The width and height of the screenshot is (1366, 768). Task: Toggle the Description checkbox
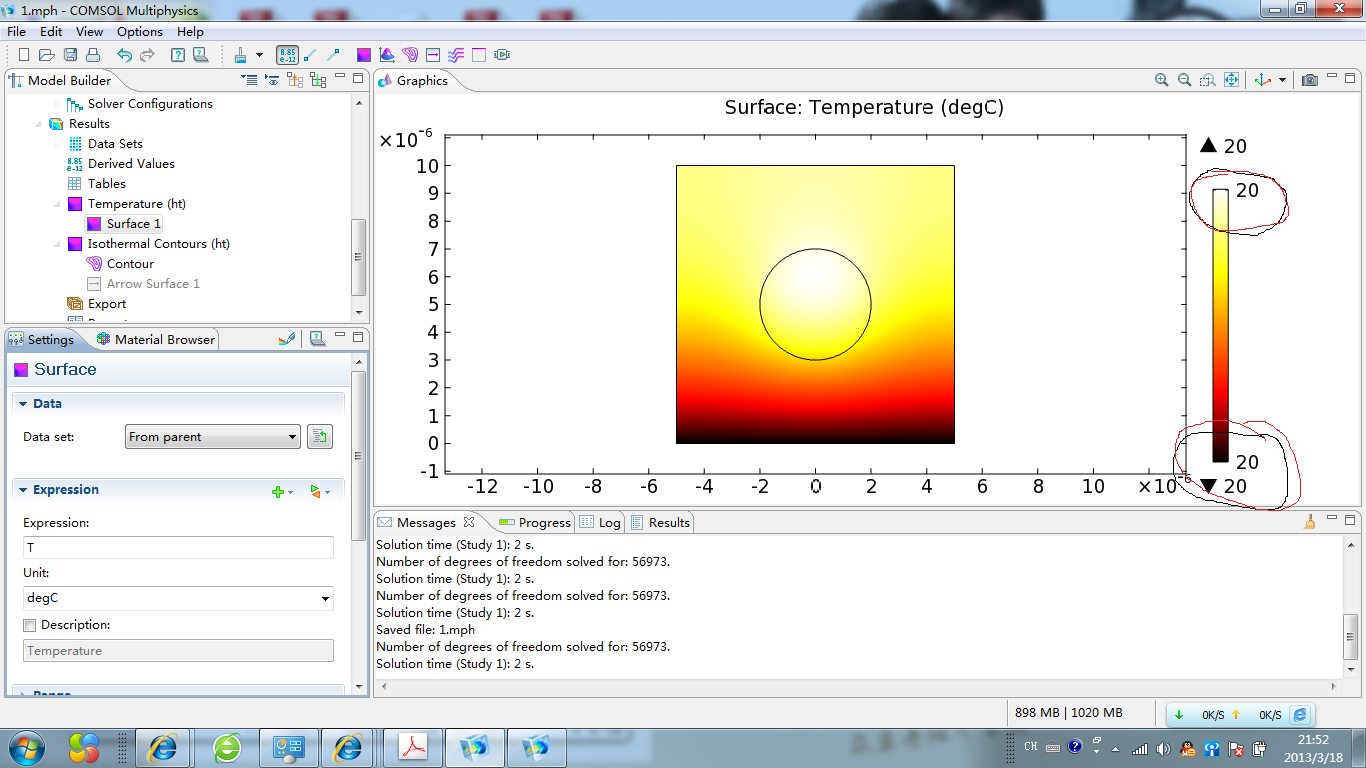30,625
